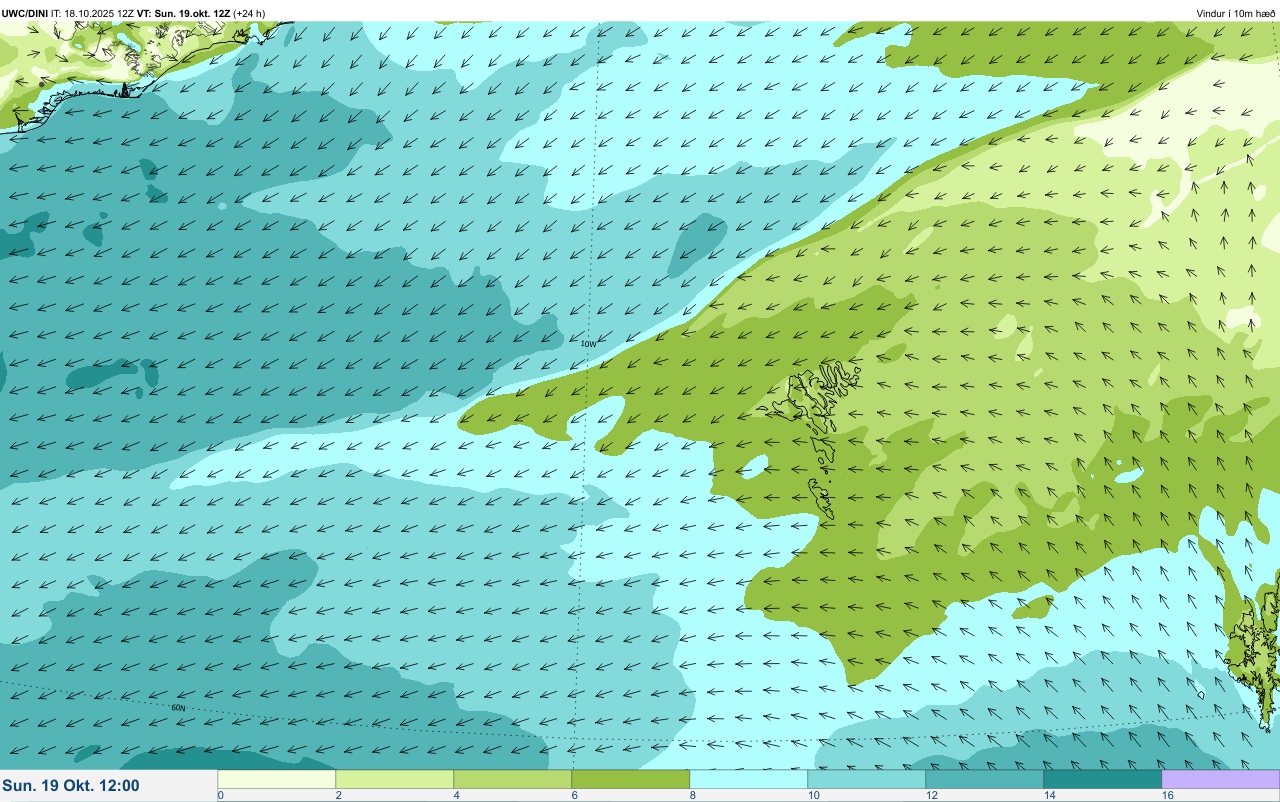Click the pale yellow 0-2 legend swatch
This screenshot has width=1280, height=802.
(x=277, y=779)
